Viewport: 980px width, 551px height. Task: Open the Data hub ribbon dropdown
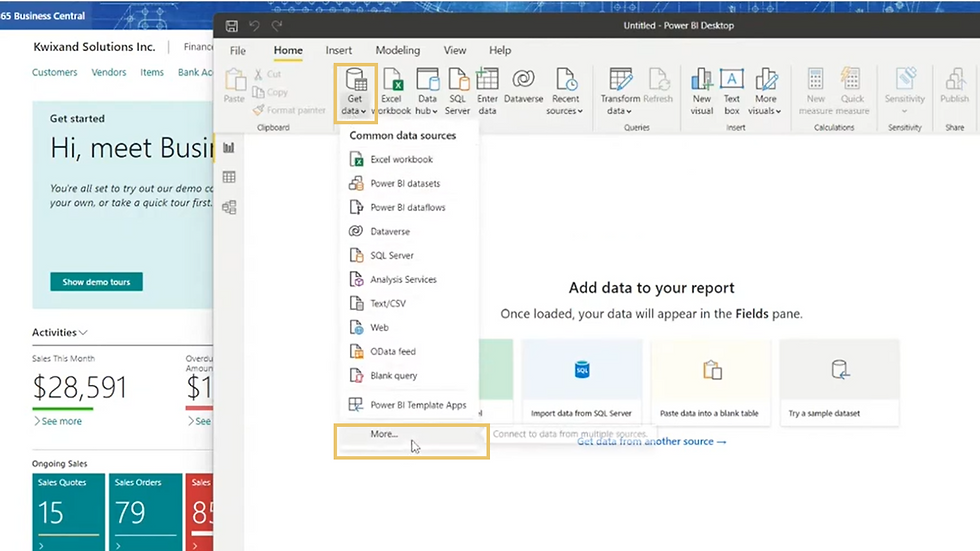(427, 92)
